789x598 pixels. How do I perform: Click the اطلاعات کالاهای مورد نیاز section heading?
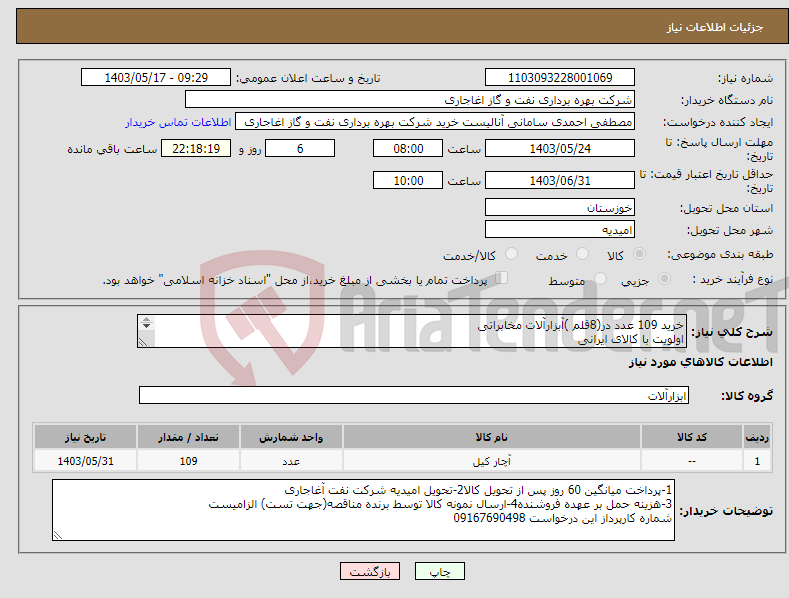(700, 362)
